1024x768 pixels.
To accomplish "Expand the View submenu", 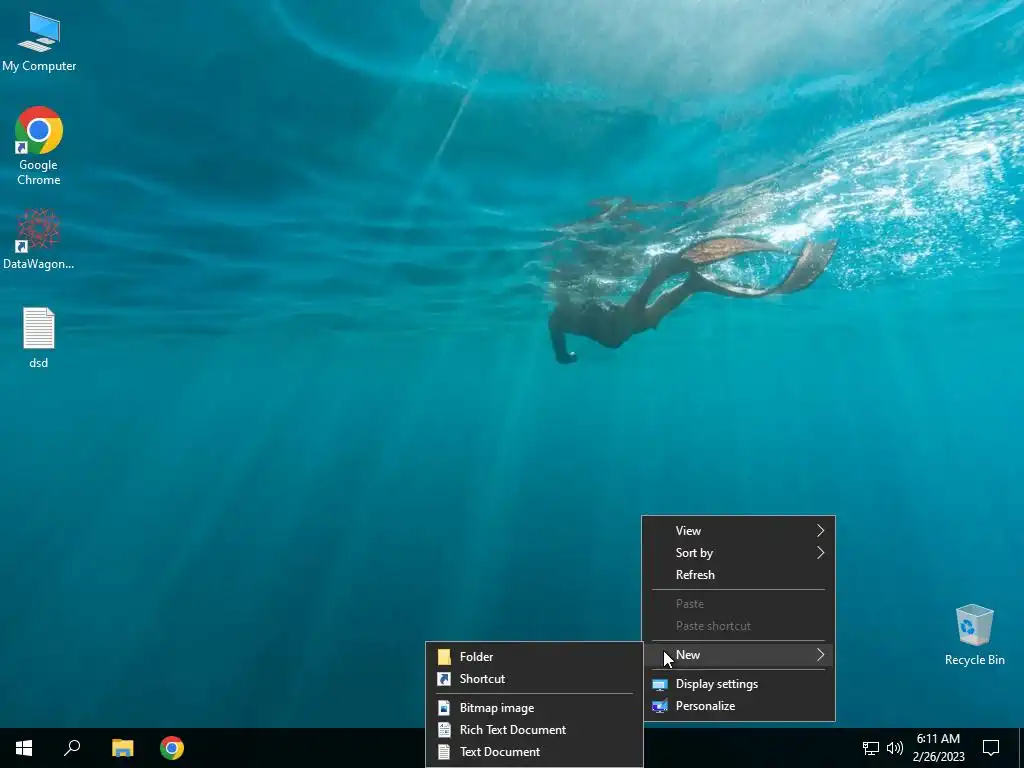I will 739,531.
